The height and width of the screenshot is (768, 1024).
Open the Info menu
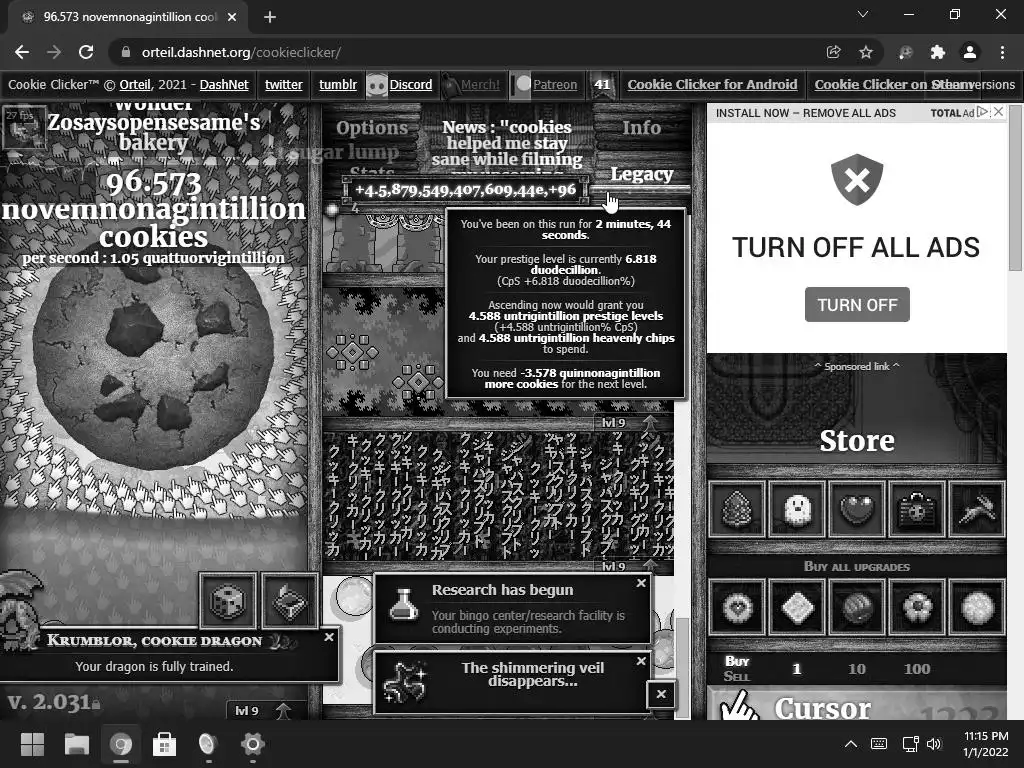641,127
